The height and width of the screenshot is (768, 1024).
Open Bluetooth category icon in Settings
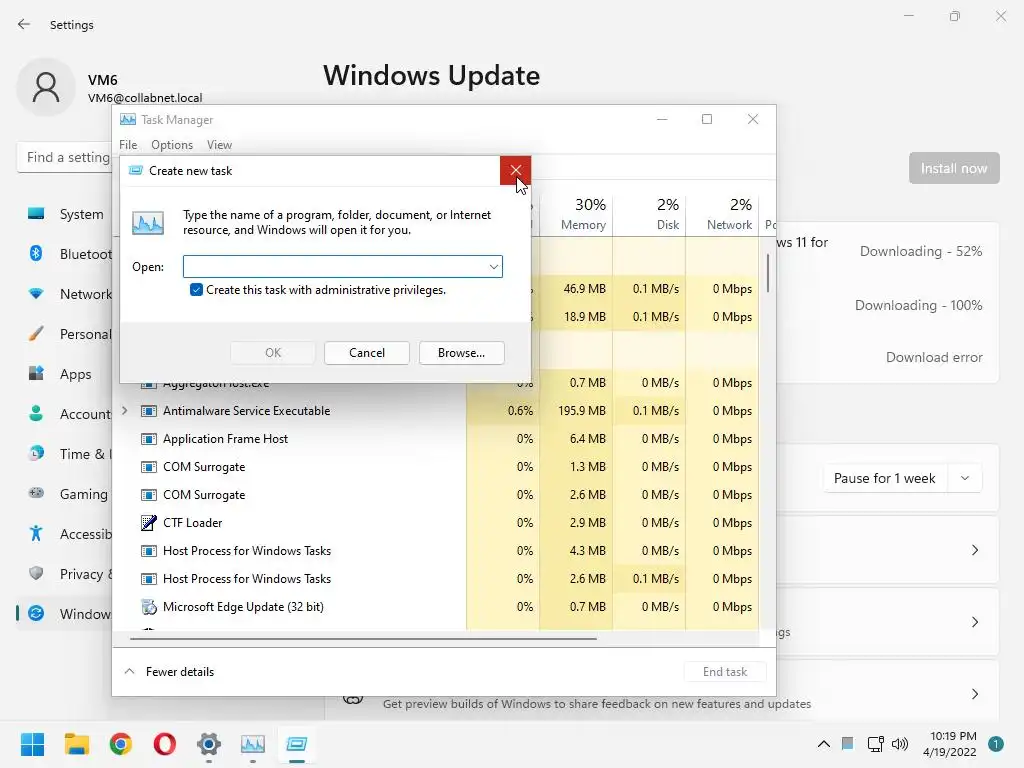36,253
